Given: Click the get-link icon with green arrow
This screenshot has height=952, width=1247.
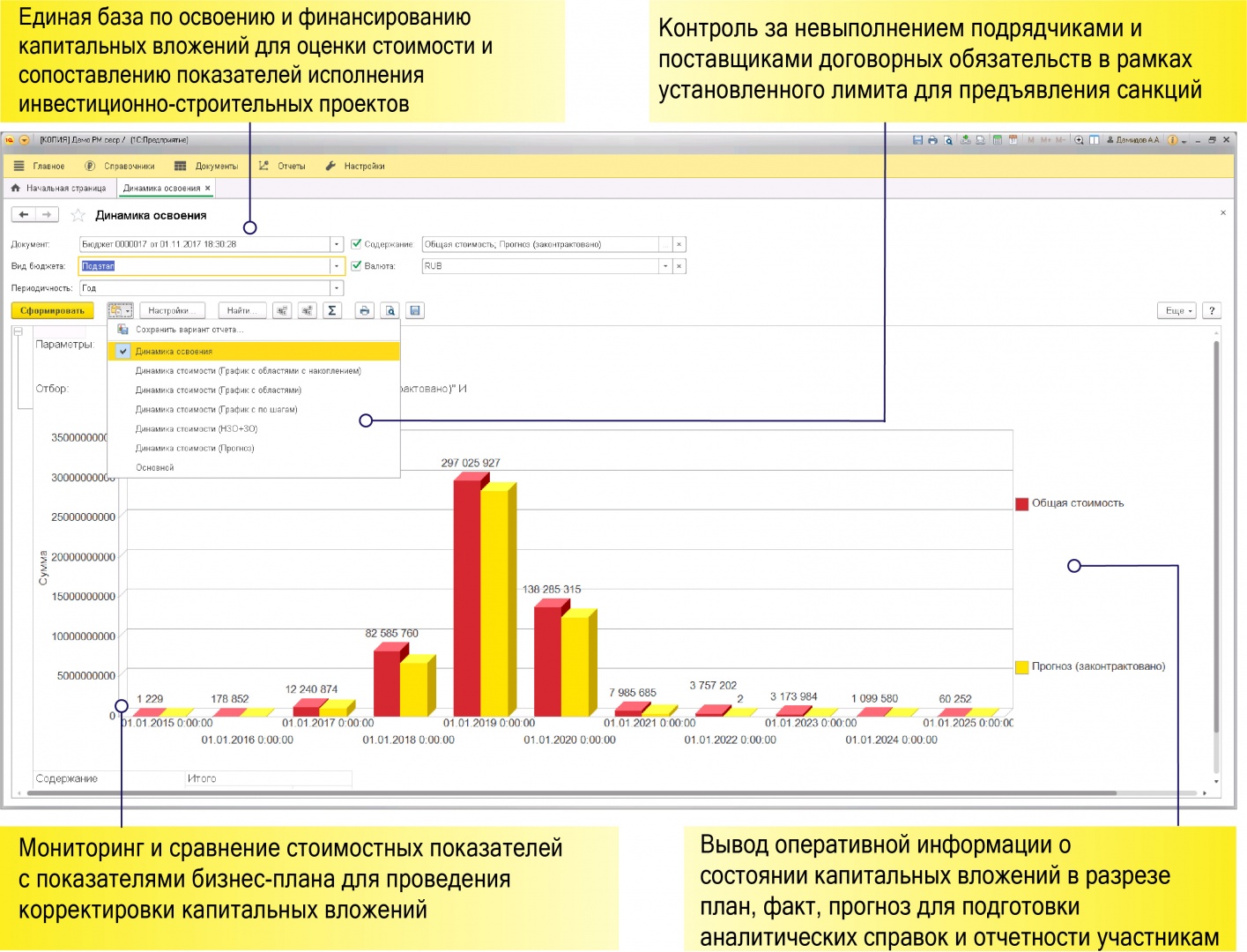Looking at the screenshot, I should coord(966,140).
